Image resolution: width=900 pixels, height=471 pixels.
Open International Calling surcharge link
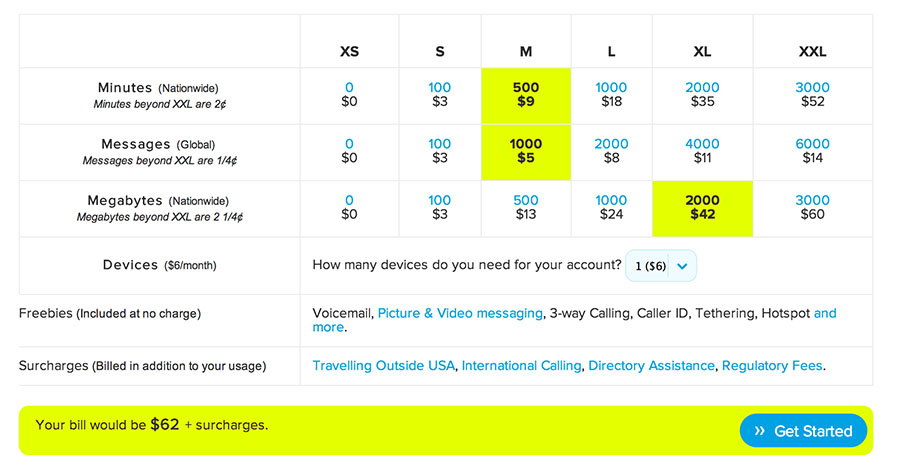[x=521, y=366]
